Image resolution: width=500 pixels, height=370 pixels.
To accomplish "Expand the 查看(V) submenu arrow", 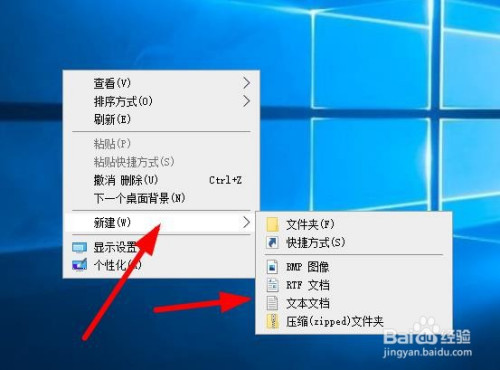I will click(246, 83).
